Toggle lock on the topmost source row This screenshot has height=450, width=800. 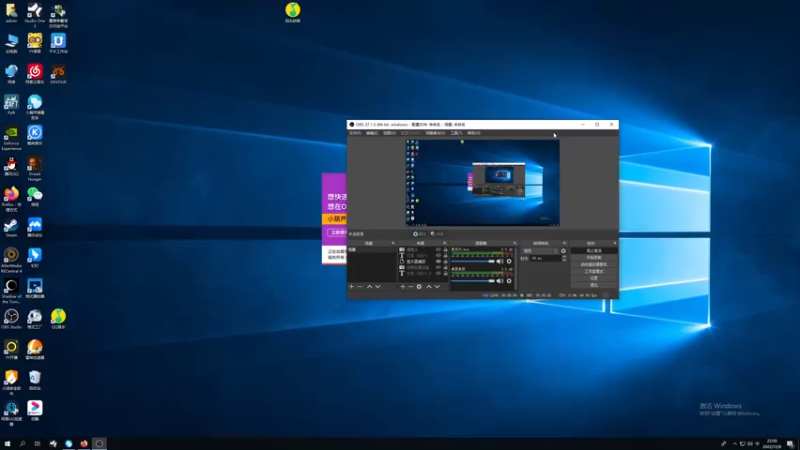(x=445, y=249)
